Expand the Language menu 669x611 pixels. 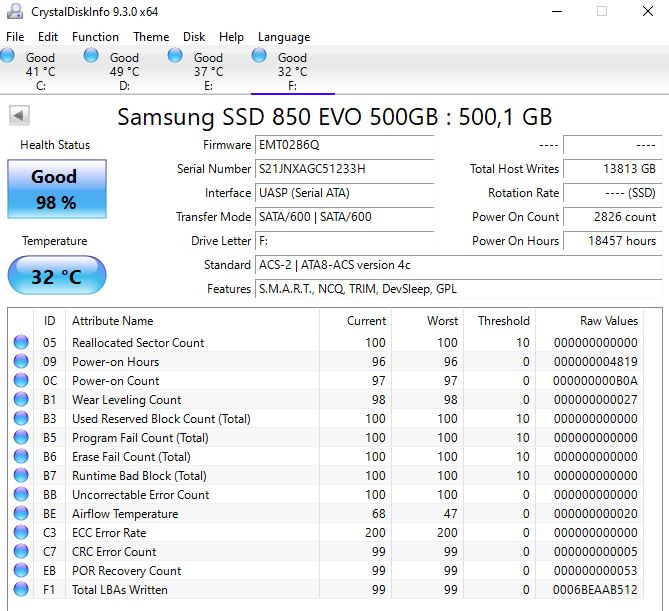[x=284, y=37]
